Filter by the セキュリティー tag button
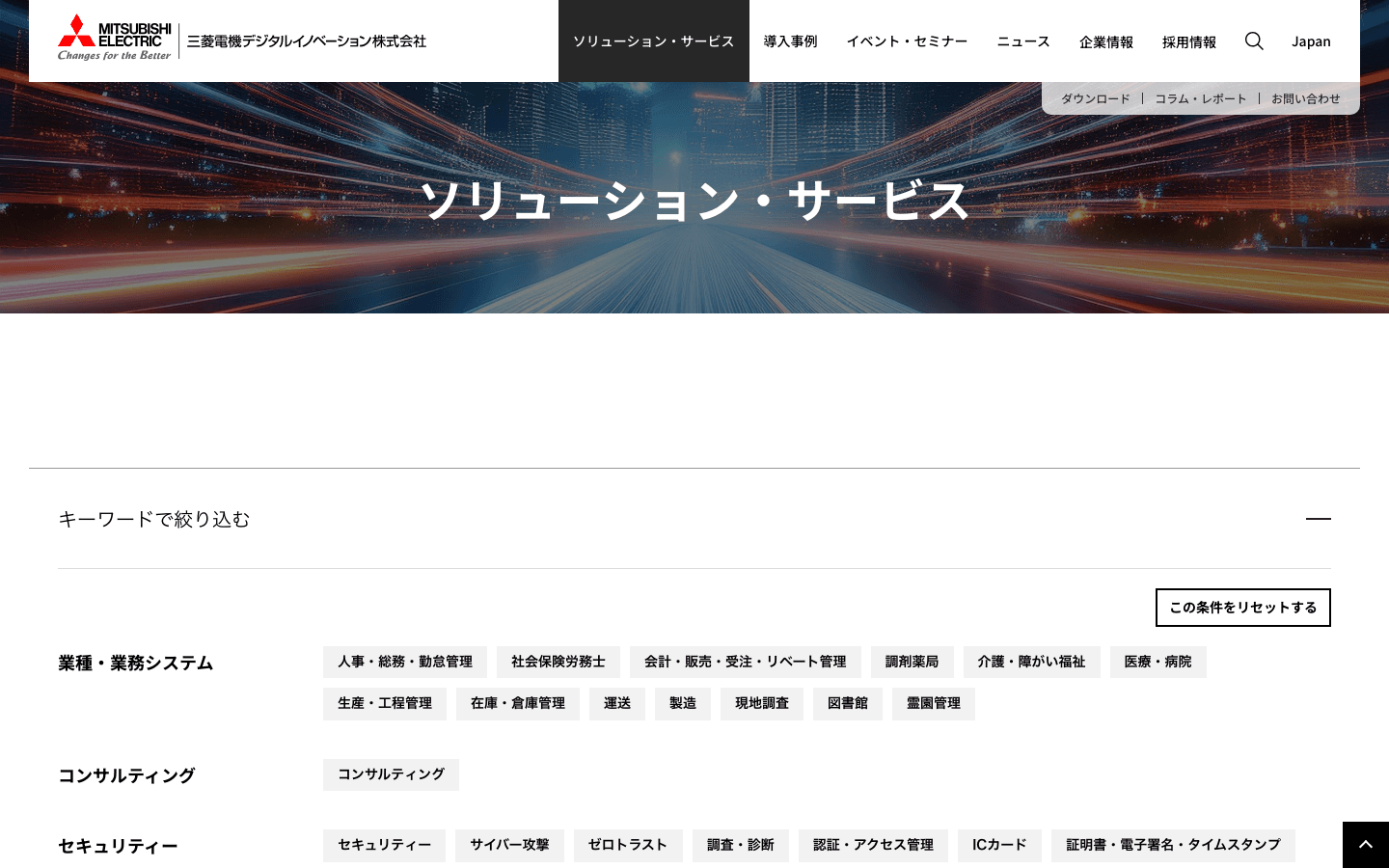Image resolution: width=1389 pixels, height=868 pixels. [x=384, y=846]
